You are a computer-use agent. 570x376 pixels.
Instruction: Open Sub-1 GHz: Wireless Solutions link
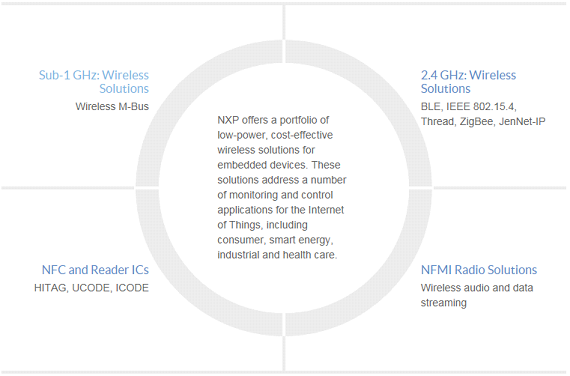(94, 82)
